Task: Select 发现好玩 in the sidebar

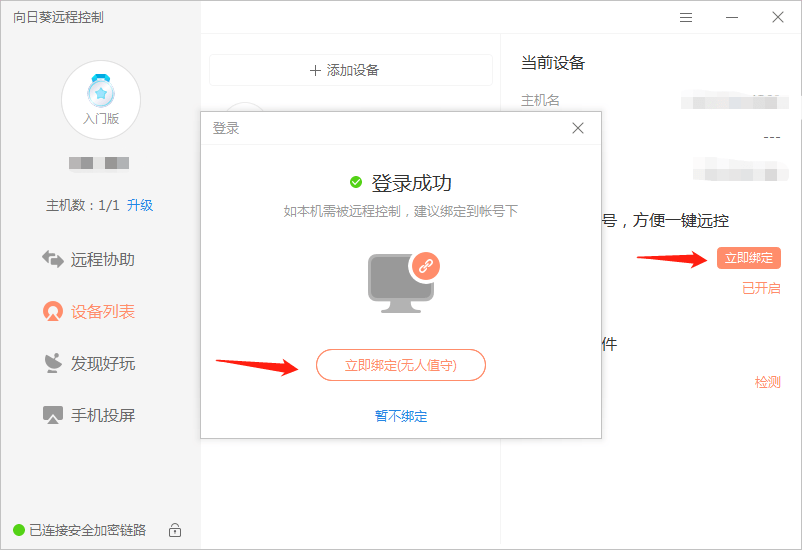Action: [102, 363]
